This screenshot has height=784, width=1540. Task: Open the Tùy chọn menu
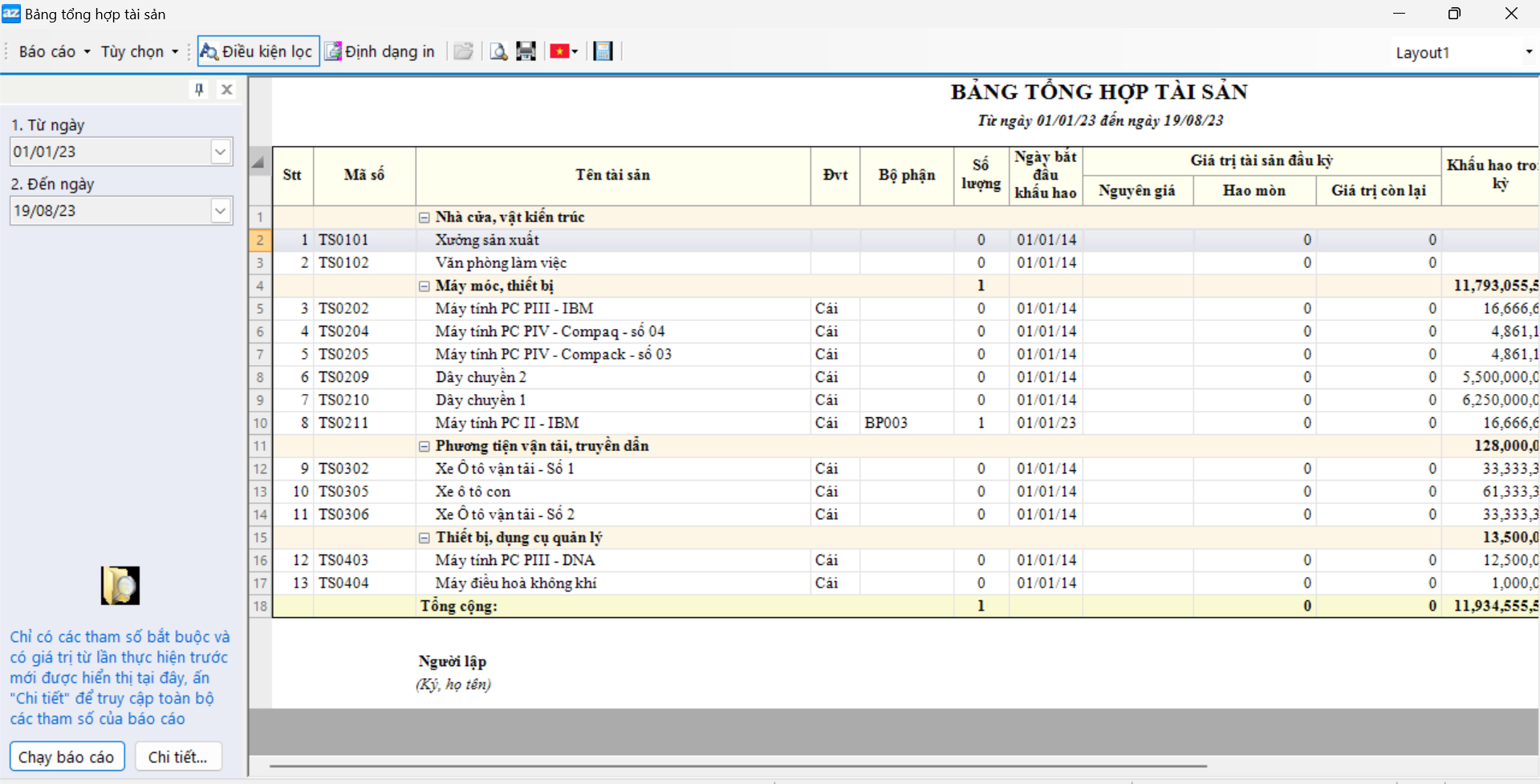139,51
